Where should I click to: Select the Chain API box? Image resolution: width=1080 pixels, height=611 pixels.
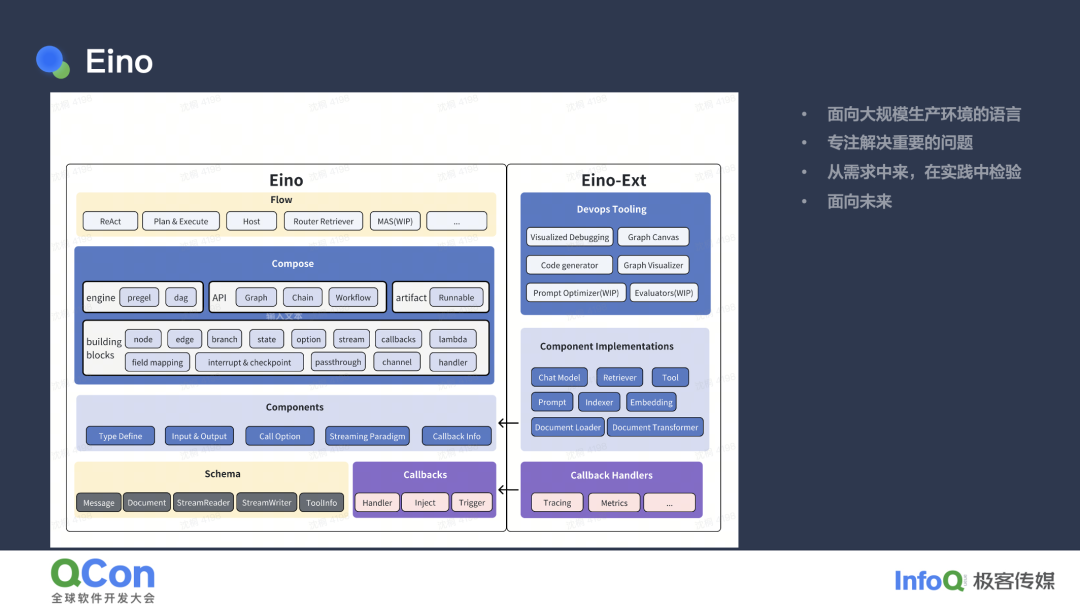[302, 298]
